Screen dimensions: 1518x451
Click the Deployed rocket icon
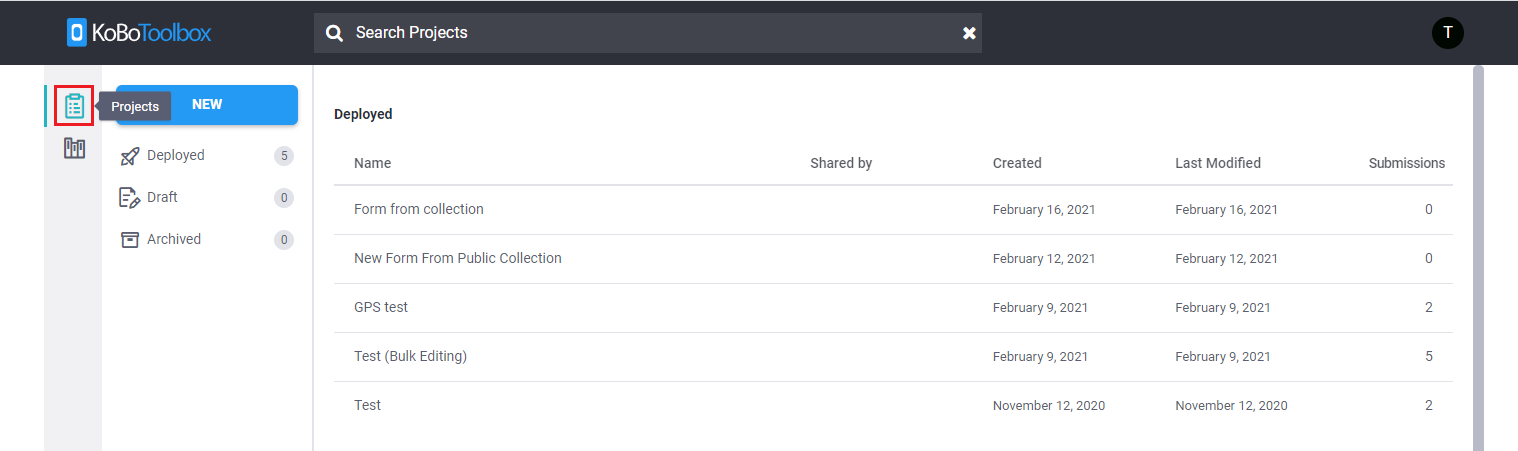(129, 156)
